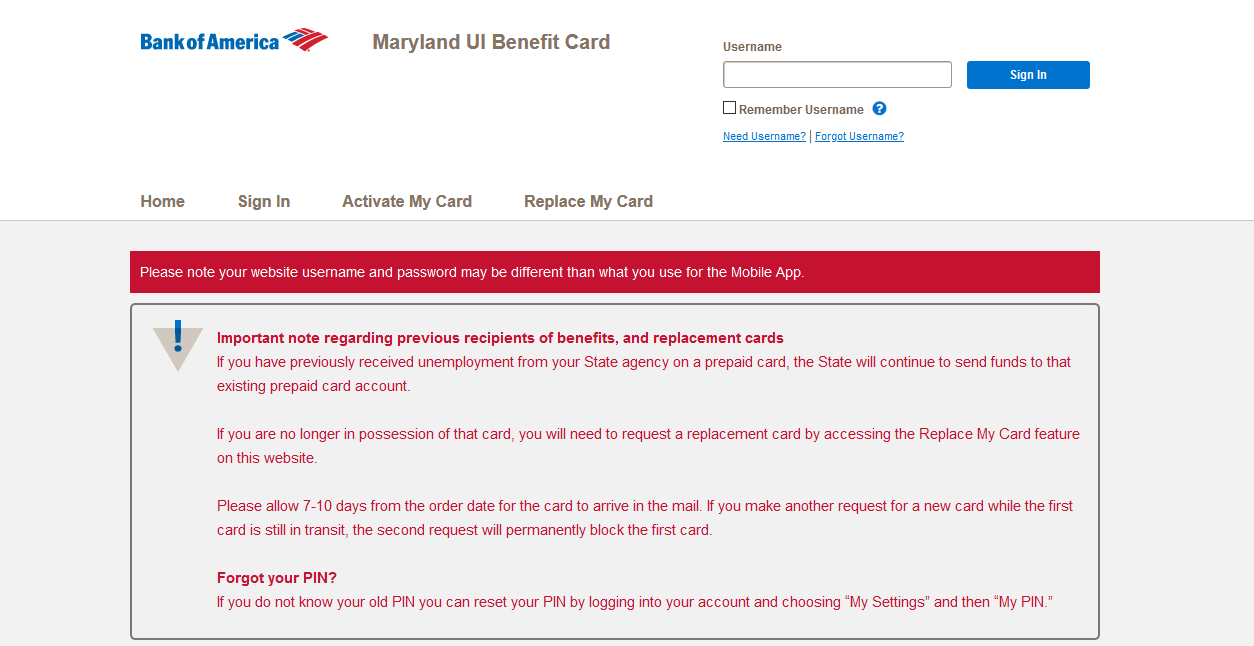1254x646 pixels.
Task: Click the Maryland UI Benefit Card title
Action: pyautogui.click(x=491, y=42)
